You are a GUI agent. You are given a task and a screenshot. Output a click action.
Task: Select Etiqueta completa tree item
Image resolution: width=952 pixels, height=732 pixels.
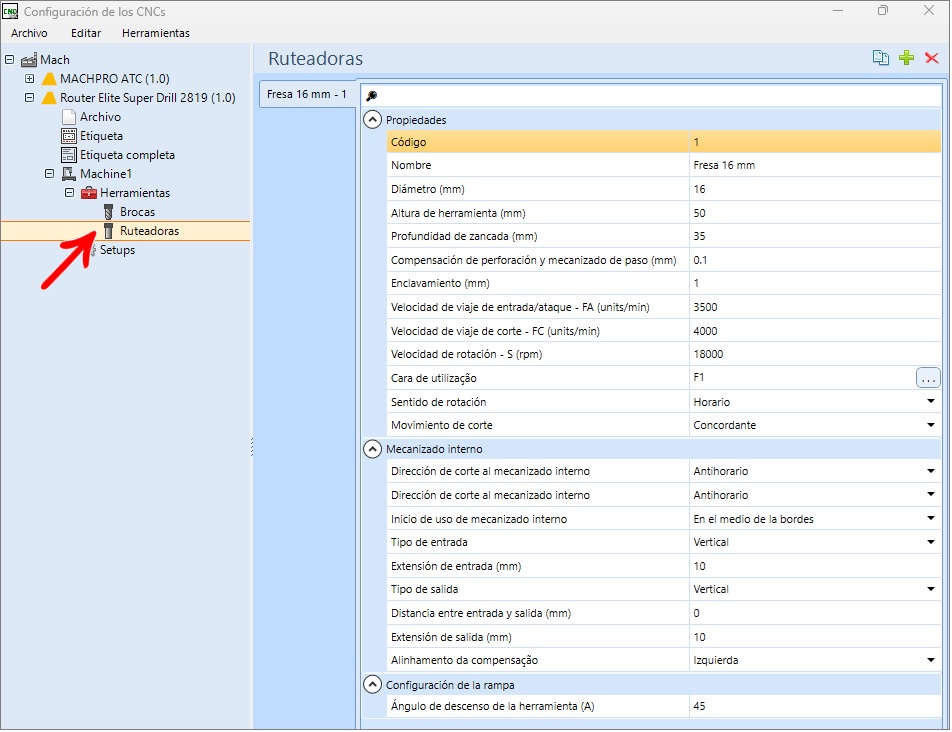127,155
